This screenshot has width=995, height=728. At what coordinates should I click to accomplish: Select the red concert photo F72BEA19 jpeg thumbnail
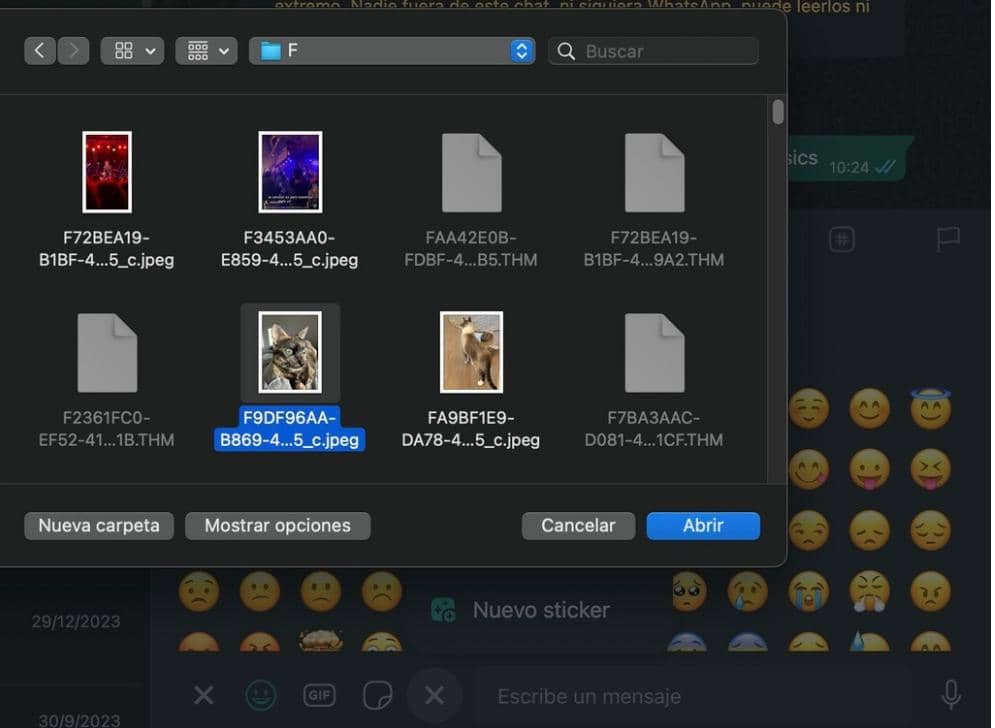pyautogui.click(x=107, y=172)
